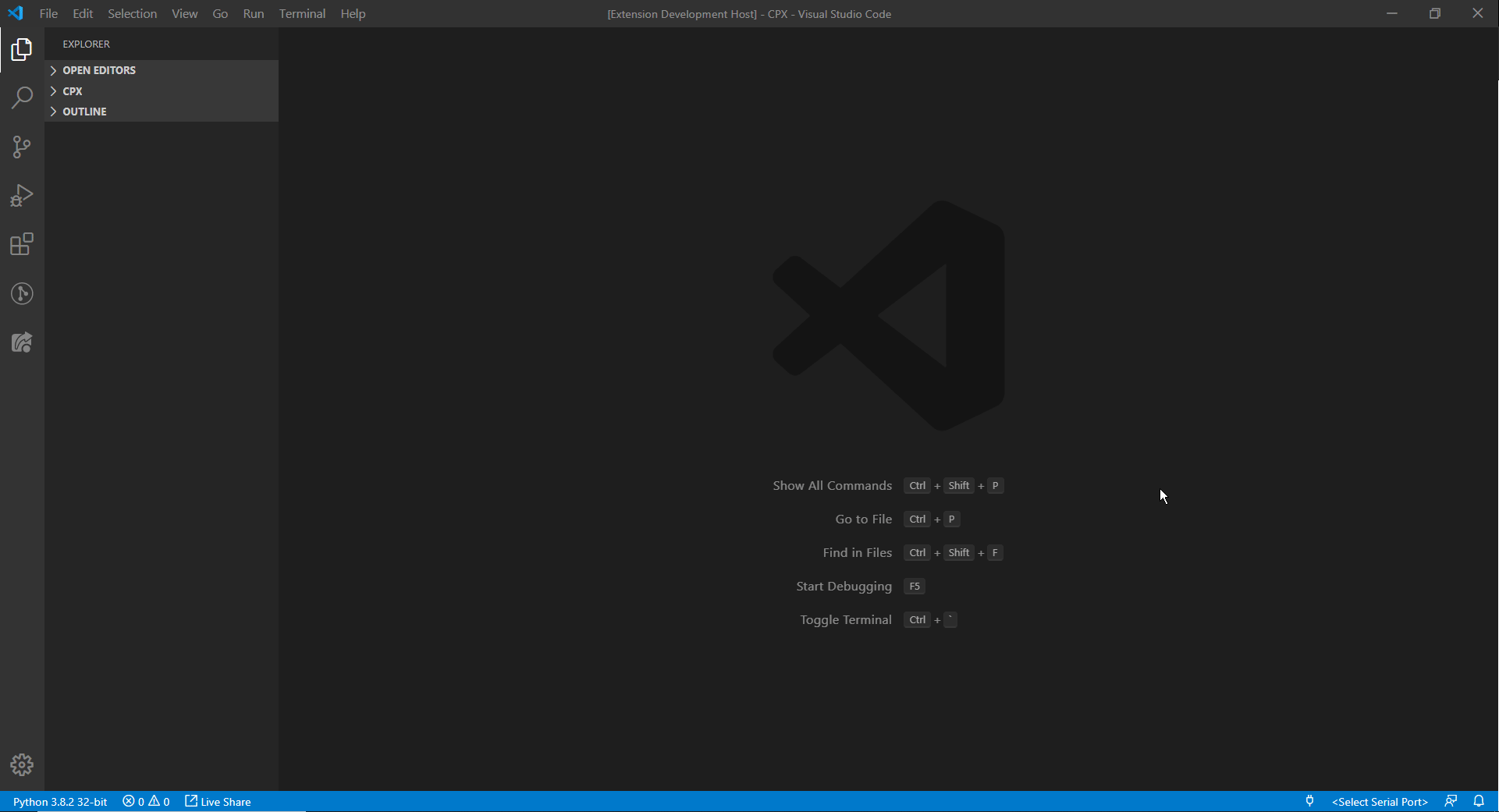This screenshot has width=1499, height=812.
Task: Click Select Serial Port in status bar
Action: (1380, 801)
